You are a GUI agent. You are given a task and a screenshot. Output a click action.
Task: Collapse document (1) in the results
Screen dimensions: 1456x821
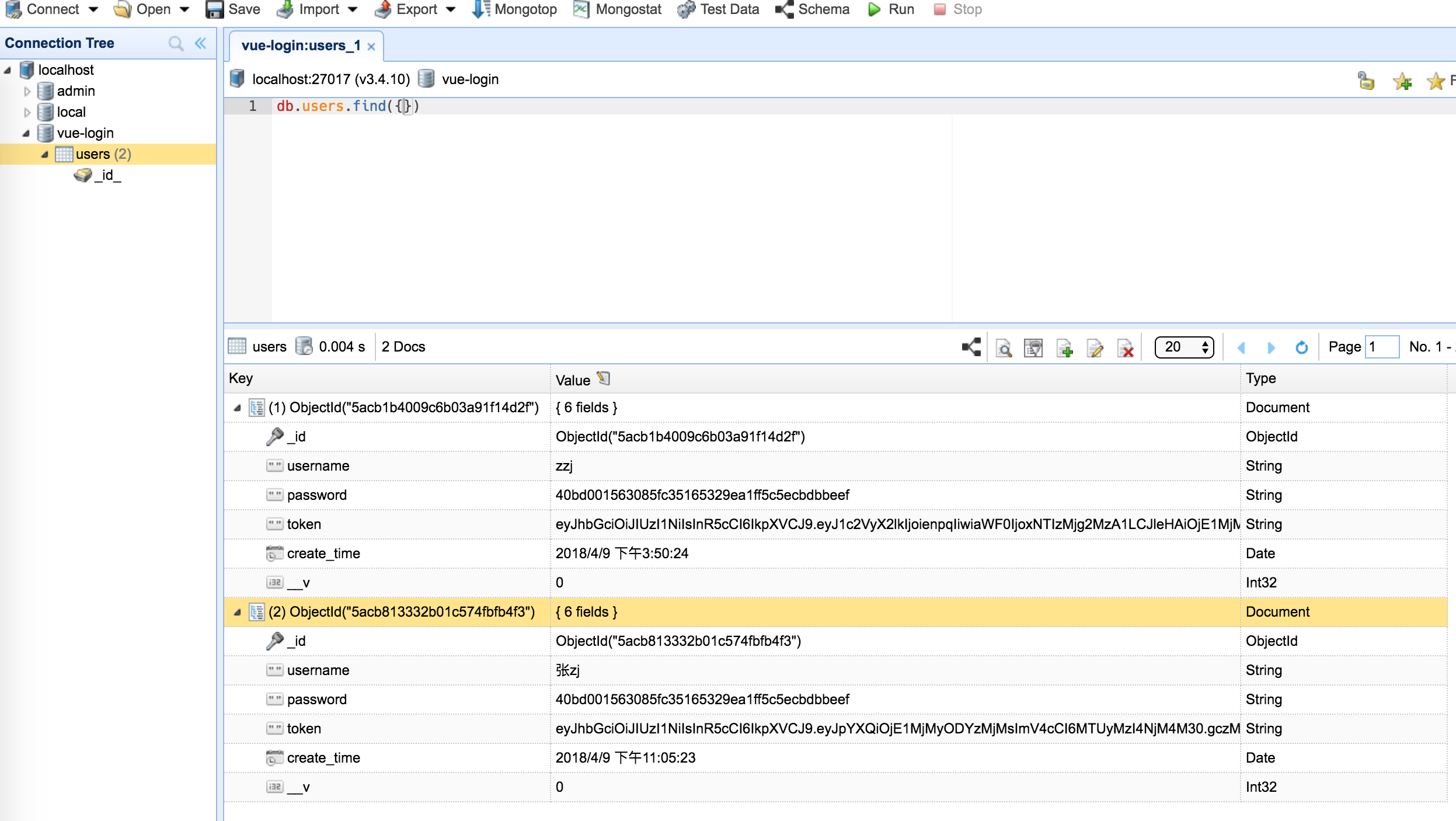point(237,408)
